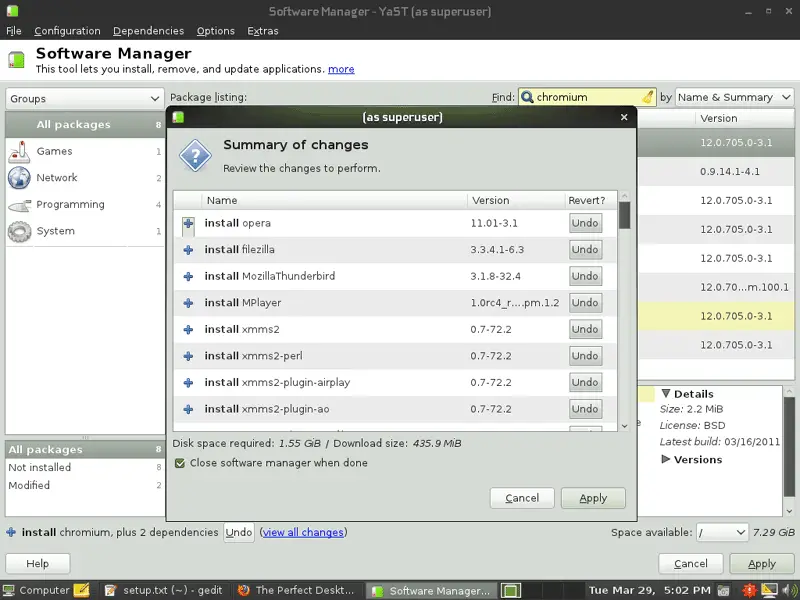
Task: Select the Games group joystick icon
Action: pos(19,152)
